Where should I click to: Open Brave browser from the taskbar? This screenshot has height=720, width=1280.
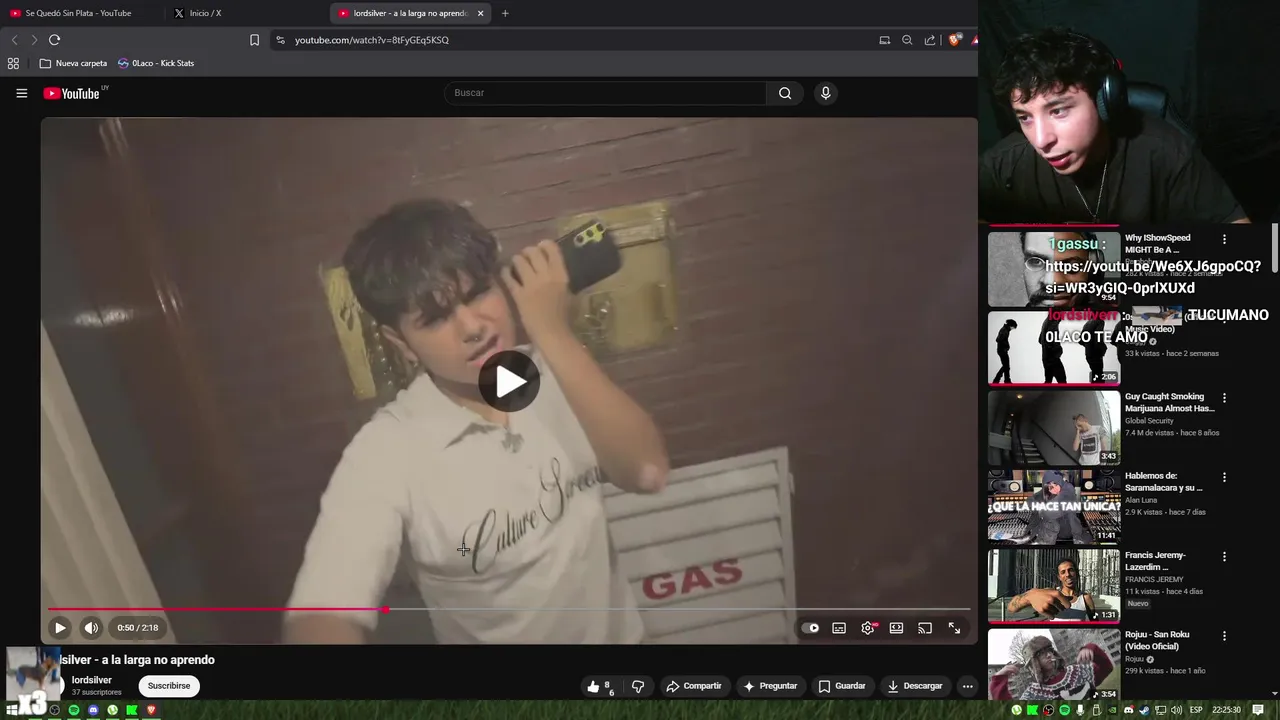[151, 710]
